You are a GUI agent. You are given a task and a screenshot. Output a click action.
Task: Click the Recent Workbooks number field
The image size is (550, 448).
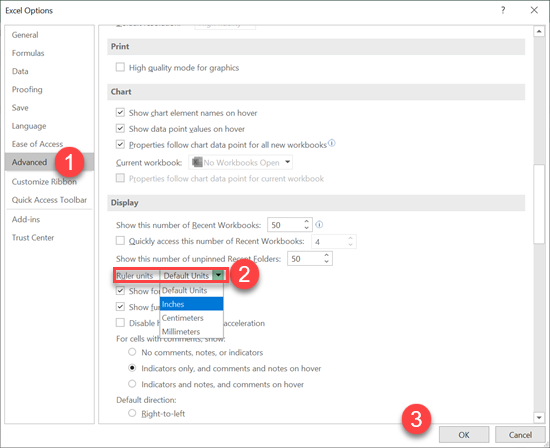pos(286,225)
